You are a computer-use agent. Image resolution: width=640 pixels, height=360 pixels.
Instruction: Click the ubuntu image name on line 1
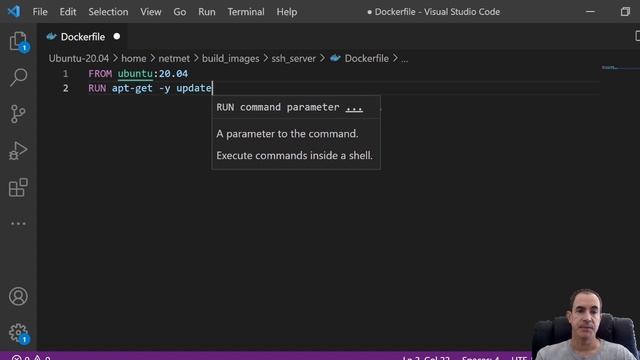click(135, 73)
